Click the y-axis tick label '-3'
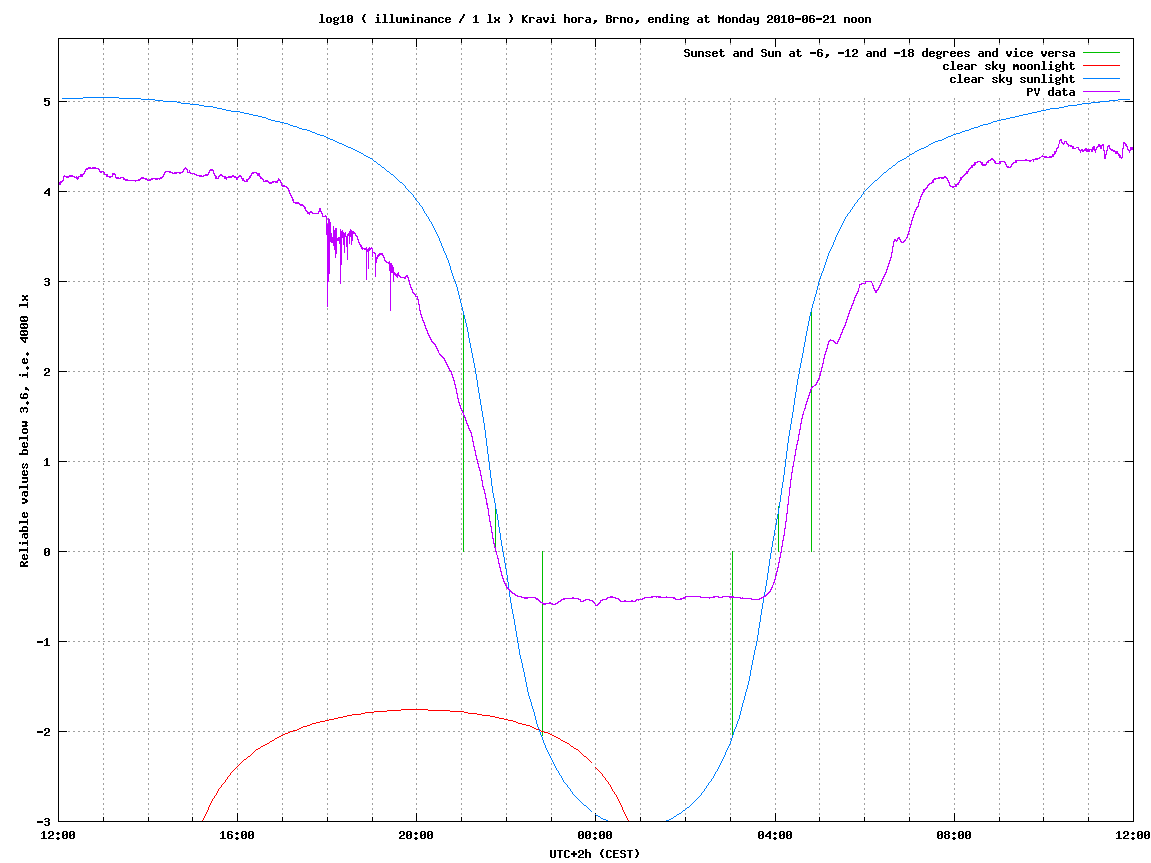 (44, 822)
